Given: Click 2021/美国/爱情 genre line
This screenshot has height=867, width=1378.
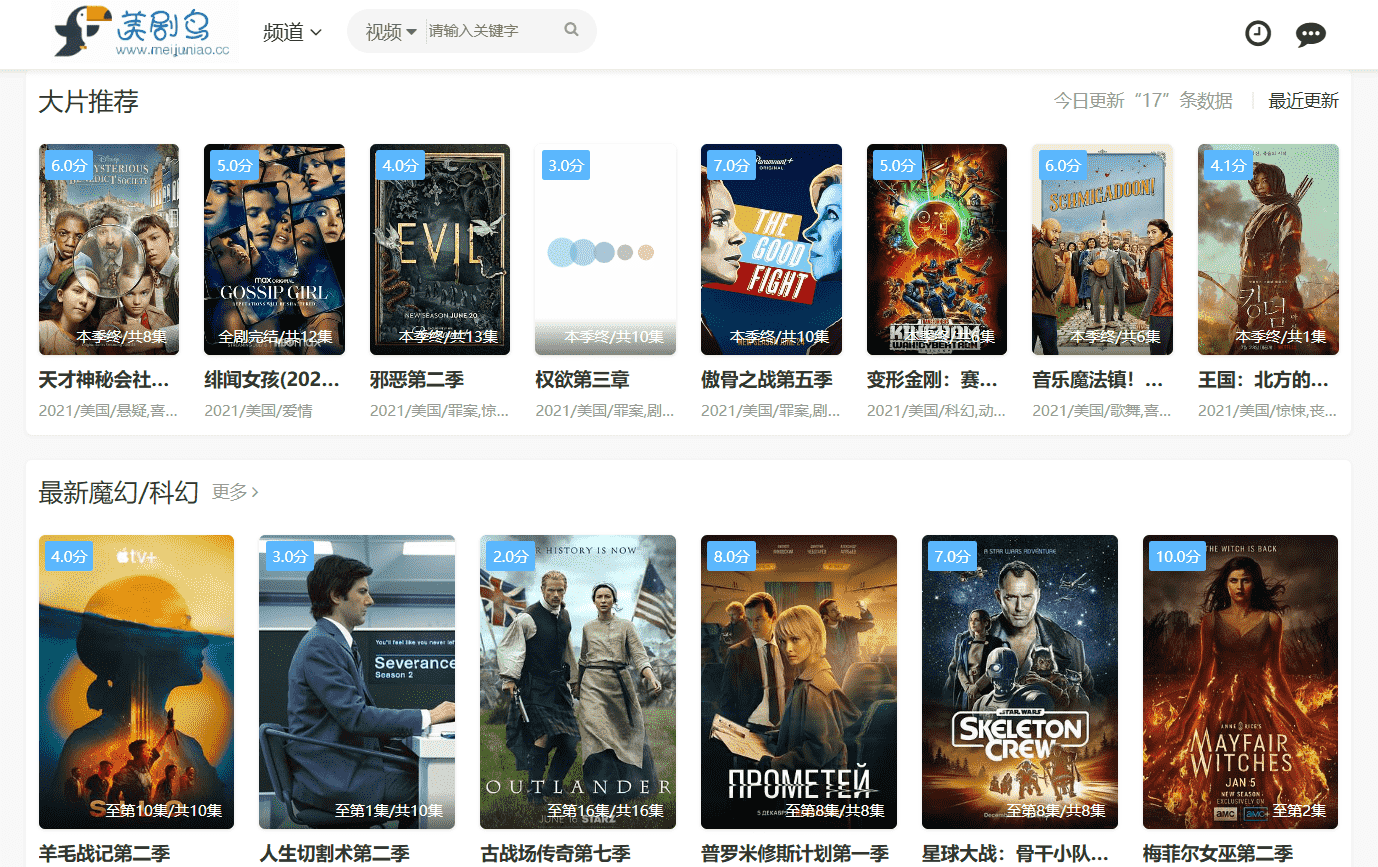Looking at the screenshot, I should [258, 411].
